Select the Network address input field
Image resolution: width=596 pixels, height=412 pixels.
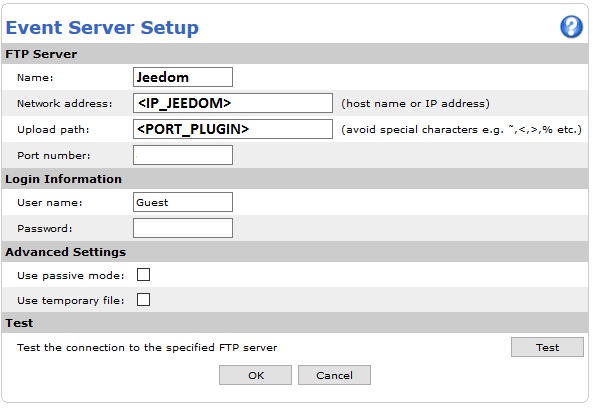(233, 103)
